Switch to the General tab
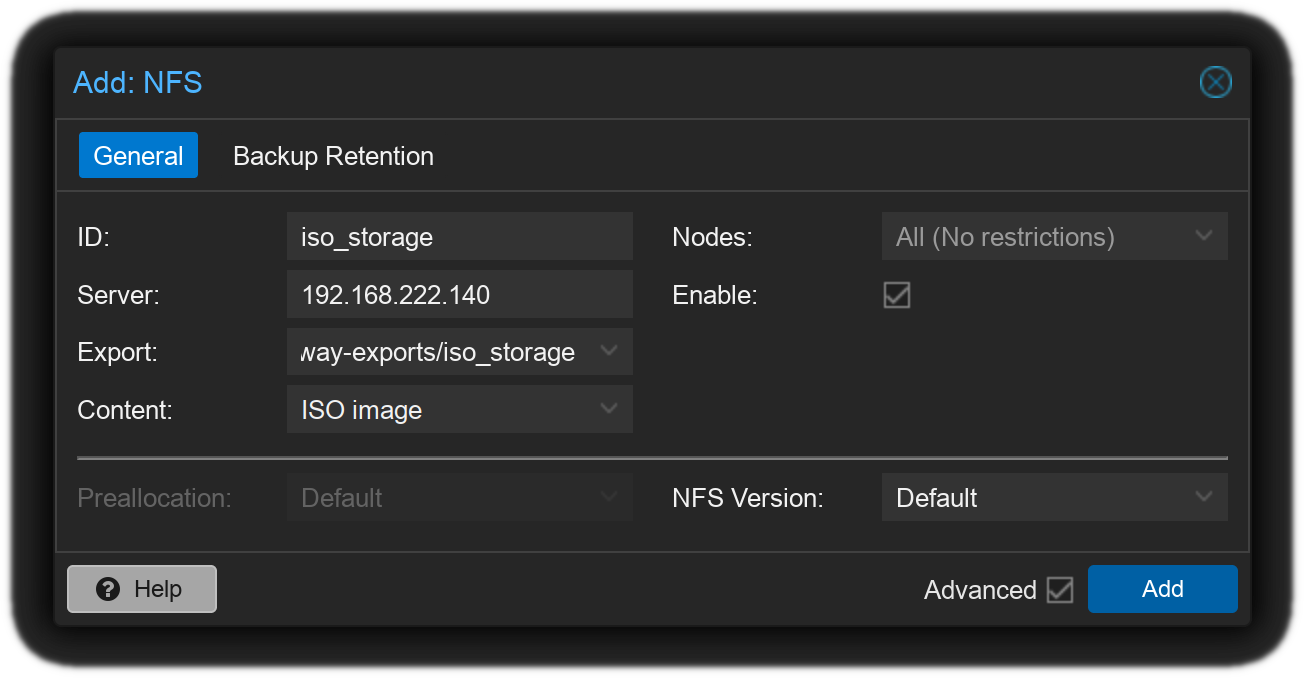Viewport: 1304px width, 678px height. 138,156
